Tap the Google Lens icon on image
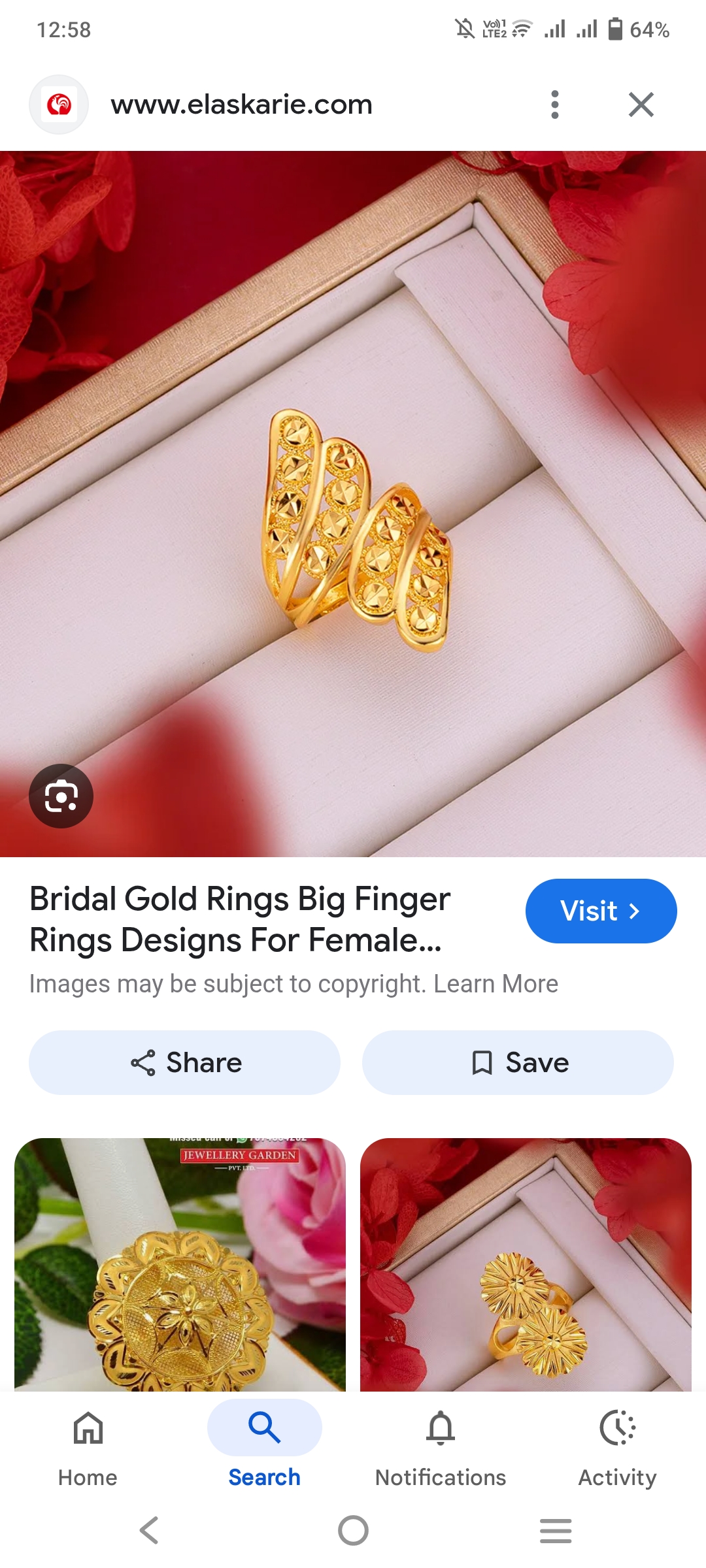The width and height of the screenshot is (706, 1568). click(x=61, y=796)
